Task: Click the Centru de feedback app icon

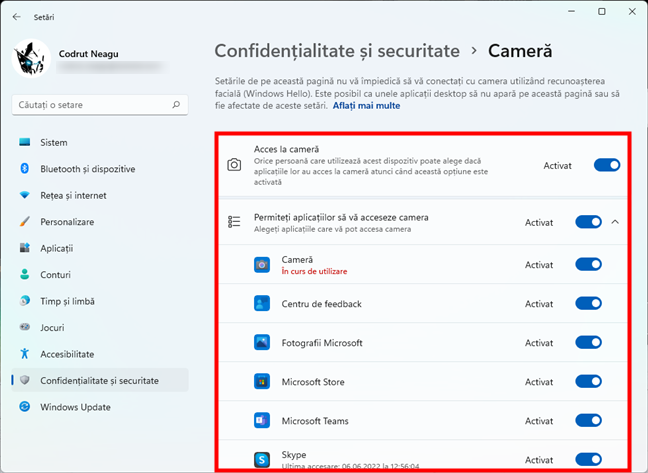Action: point(262,304)
